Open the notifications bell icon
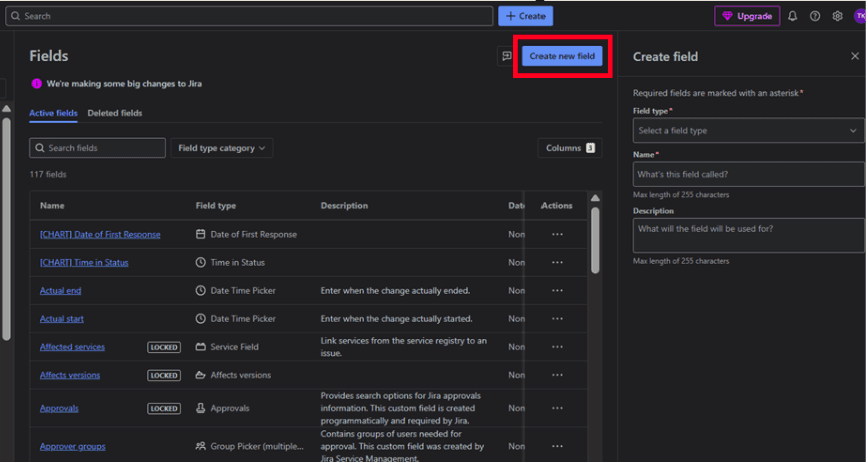This screenshot has width=868, height=463. coord(793,16)
